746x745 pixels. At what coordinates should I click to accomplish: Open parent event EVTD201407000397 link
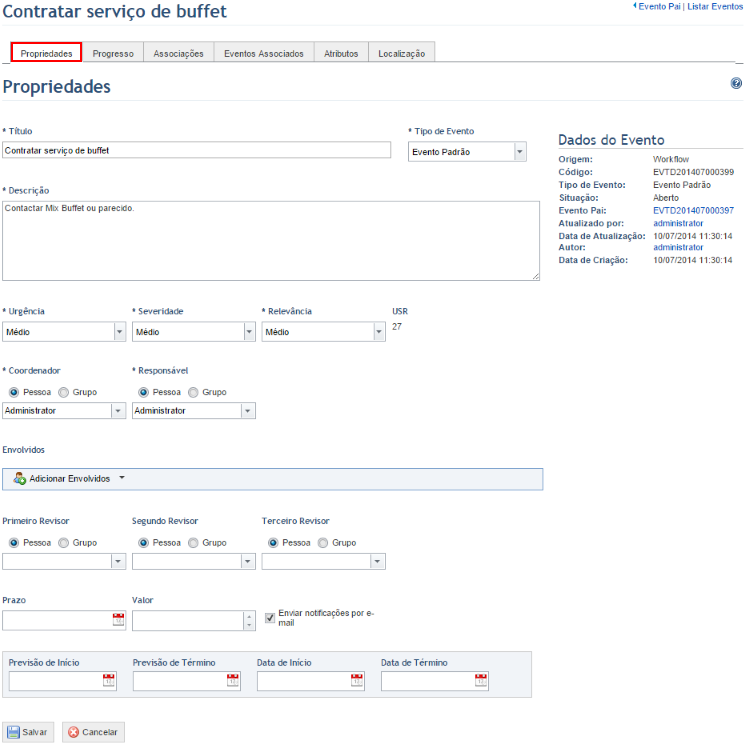coord(693,210)
